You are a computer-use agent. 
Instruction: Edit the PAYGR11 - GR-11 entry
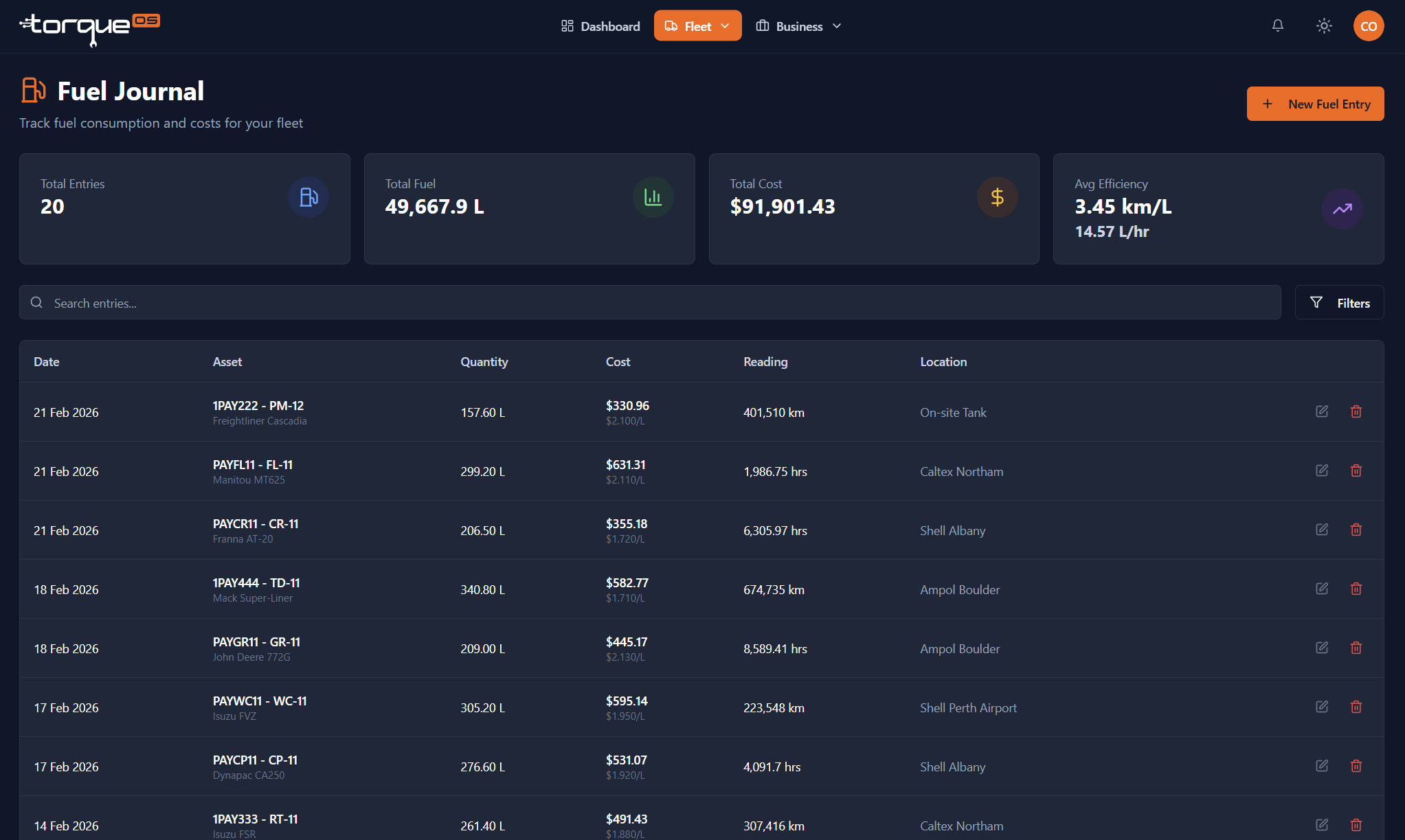coord(1322,648)
